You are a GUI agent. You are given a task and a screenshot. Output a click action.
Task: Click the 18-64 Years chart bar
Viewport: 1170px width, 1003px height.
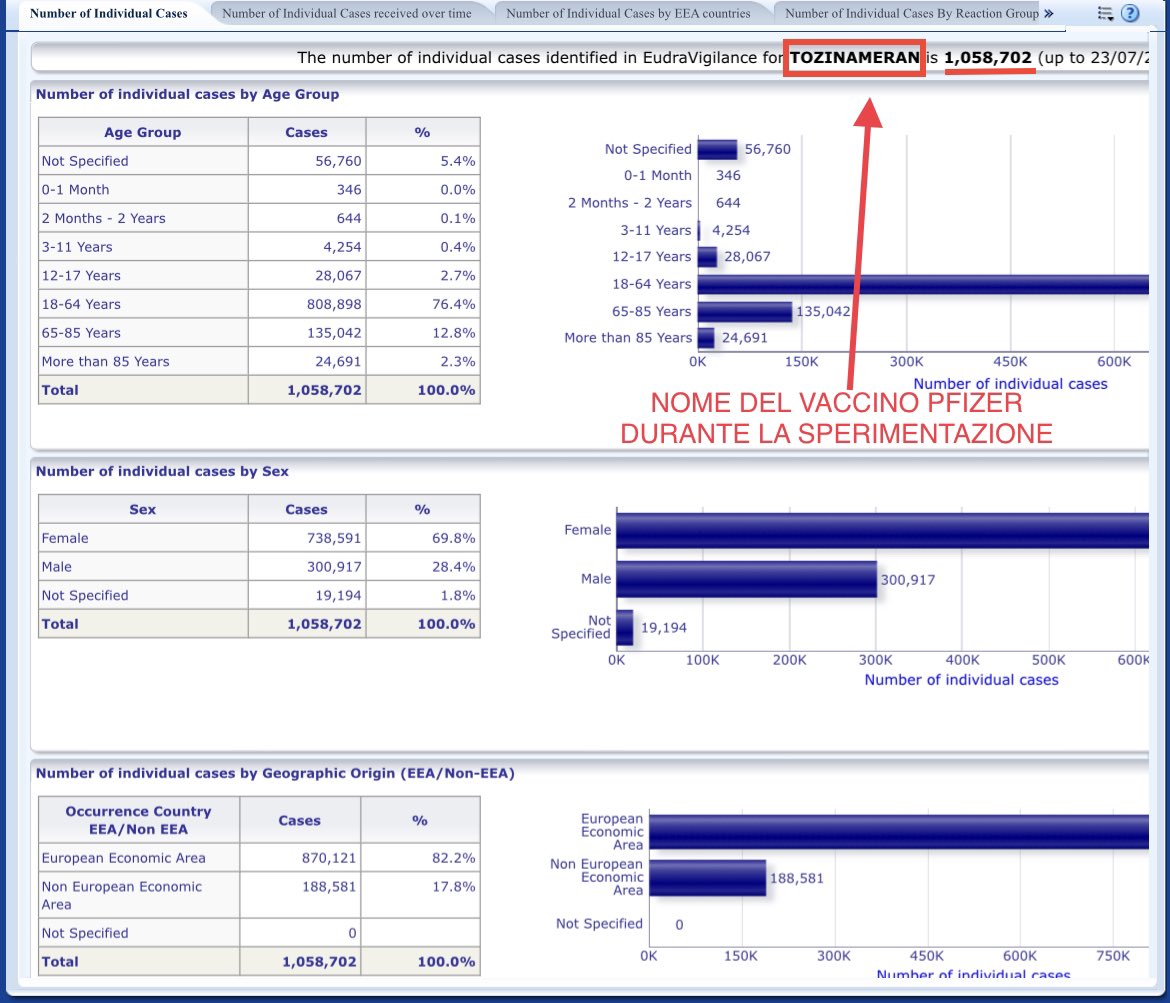923,284
